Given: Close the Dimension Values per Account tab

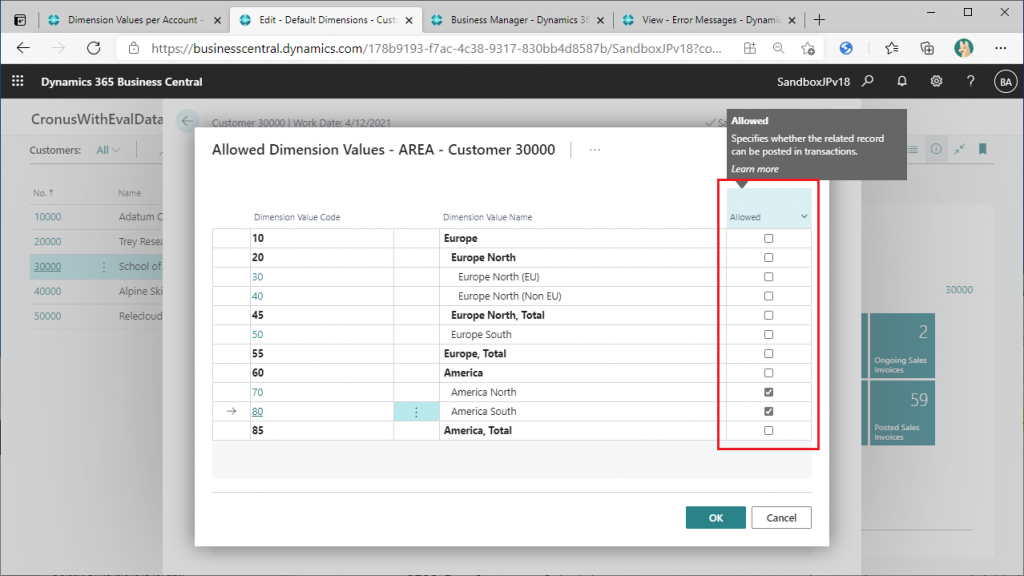Looking at the screenshot, I should coord(217,20).
